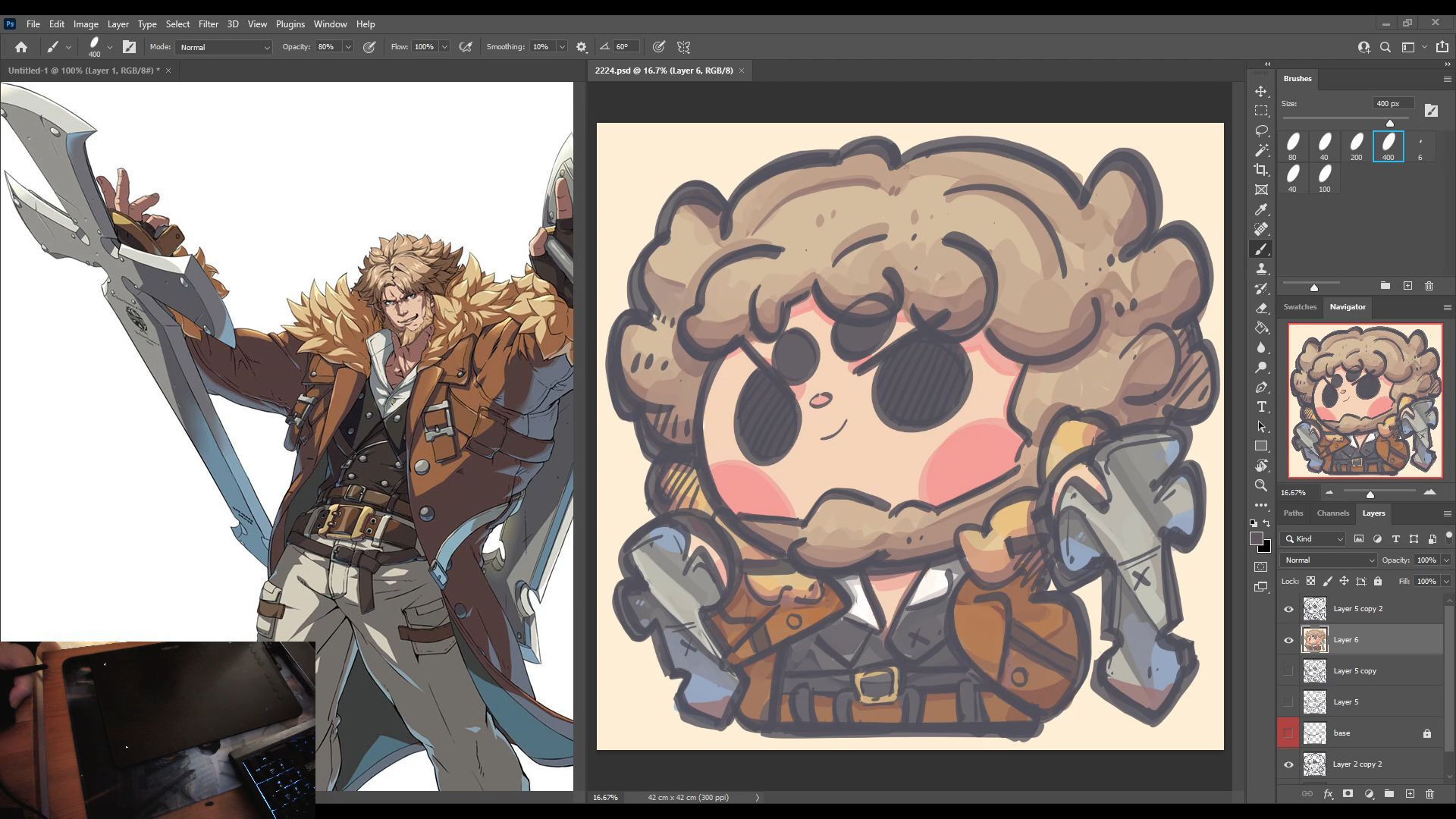This screenshot has height=819, width=1456.
Task: Delete the current layer via trash icon
Action: [x=1429, y=794]
